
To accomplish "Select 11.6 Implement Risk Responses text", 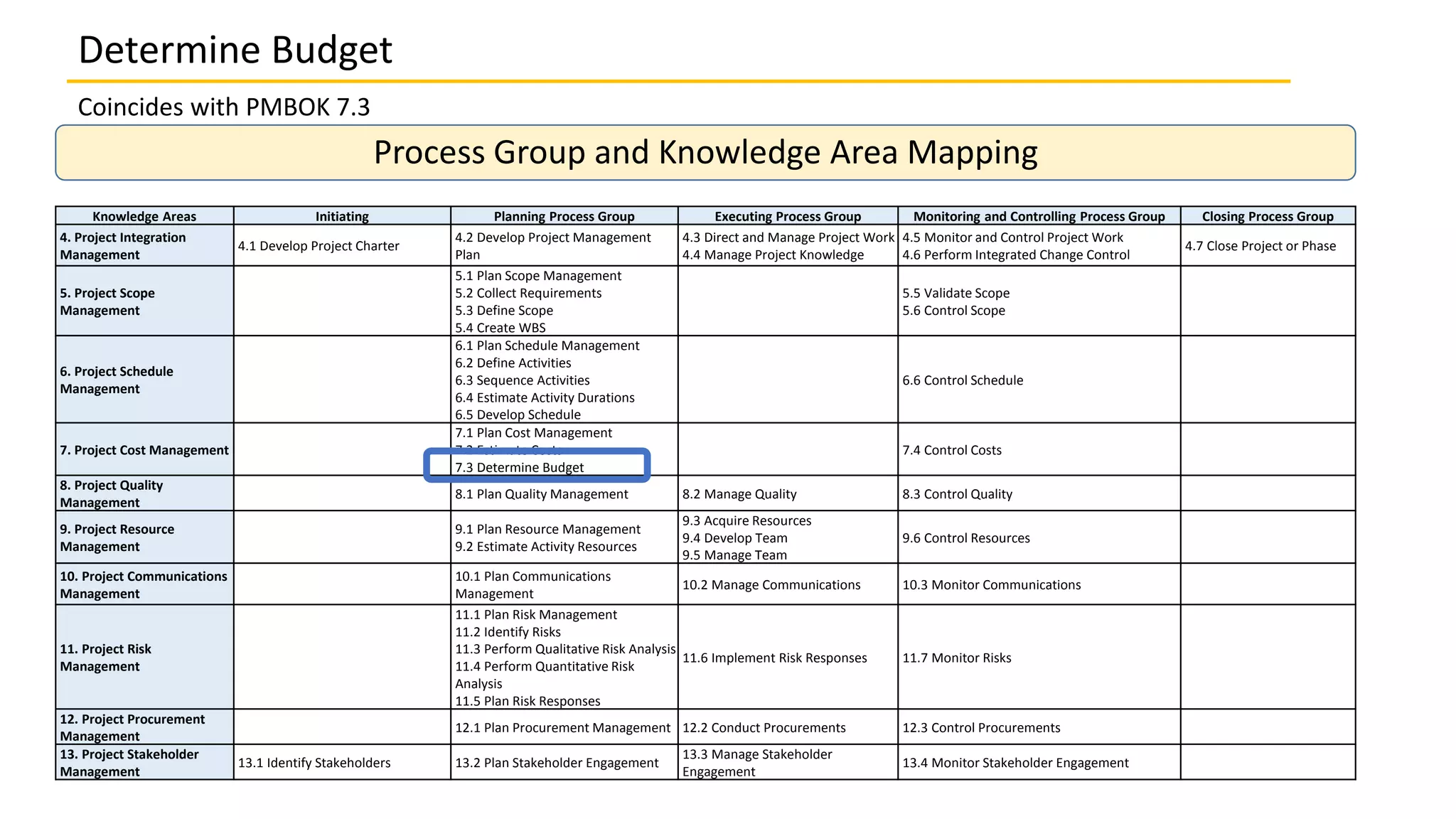I will [774, 658].
